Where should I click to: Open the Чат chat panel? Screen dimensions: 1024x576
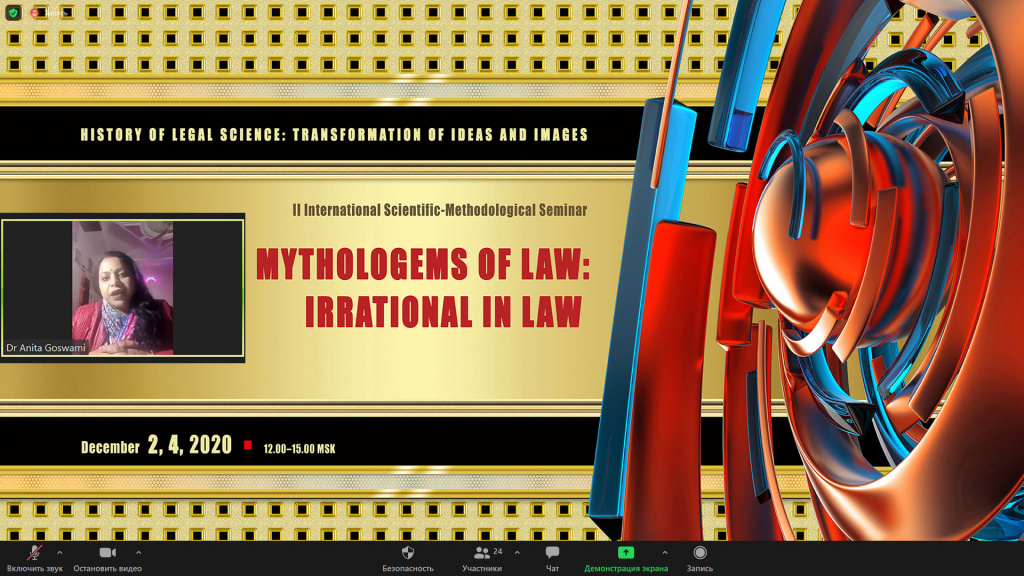pyautogui.click(x=552, y=552)
